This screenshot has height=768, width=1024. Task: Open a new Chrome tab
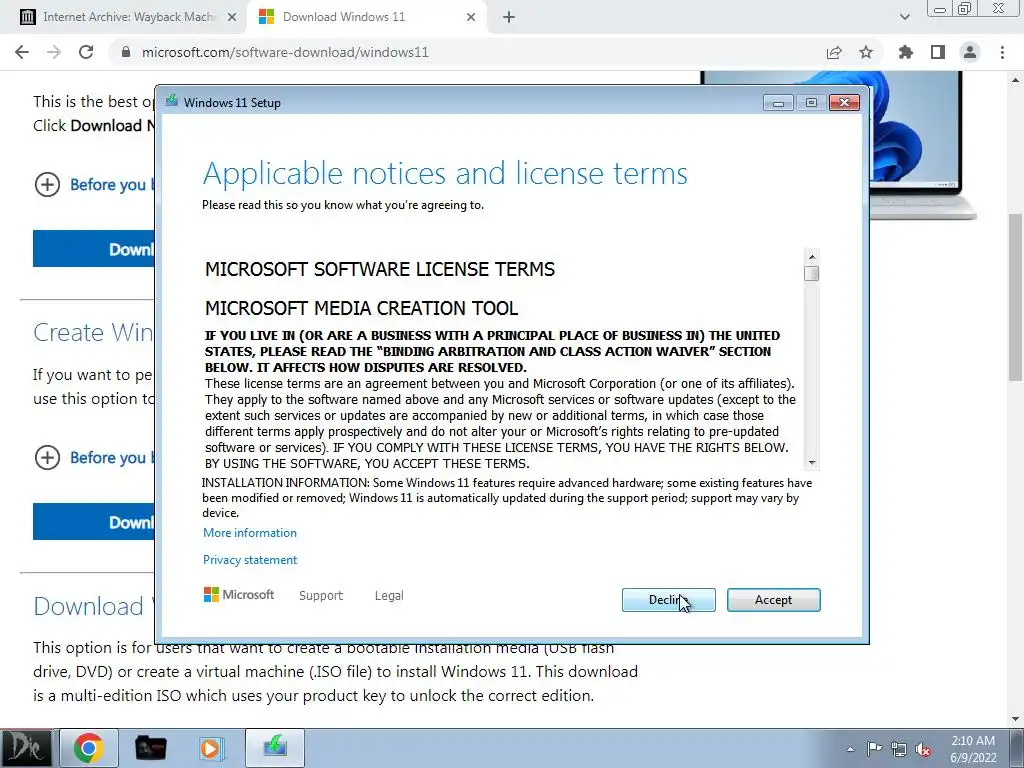pyautogui.click(x=509, y=17)
